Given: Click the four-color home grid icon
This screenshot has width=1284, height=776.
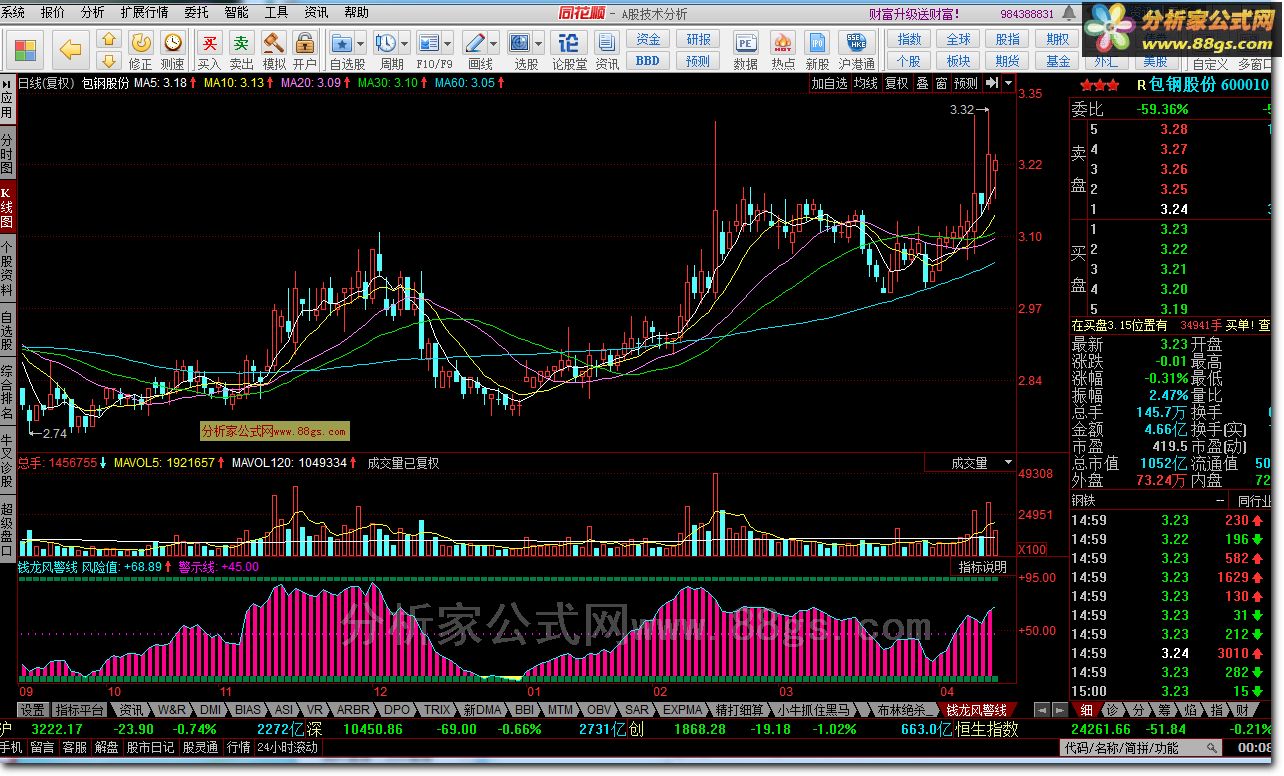Looking at the screenshot, I should (x=26, y=49).
